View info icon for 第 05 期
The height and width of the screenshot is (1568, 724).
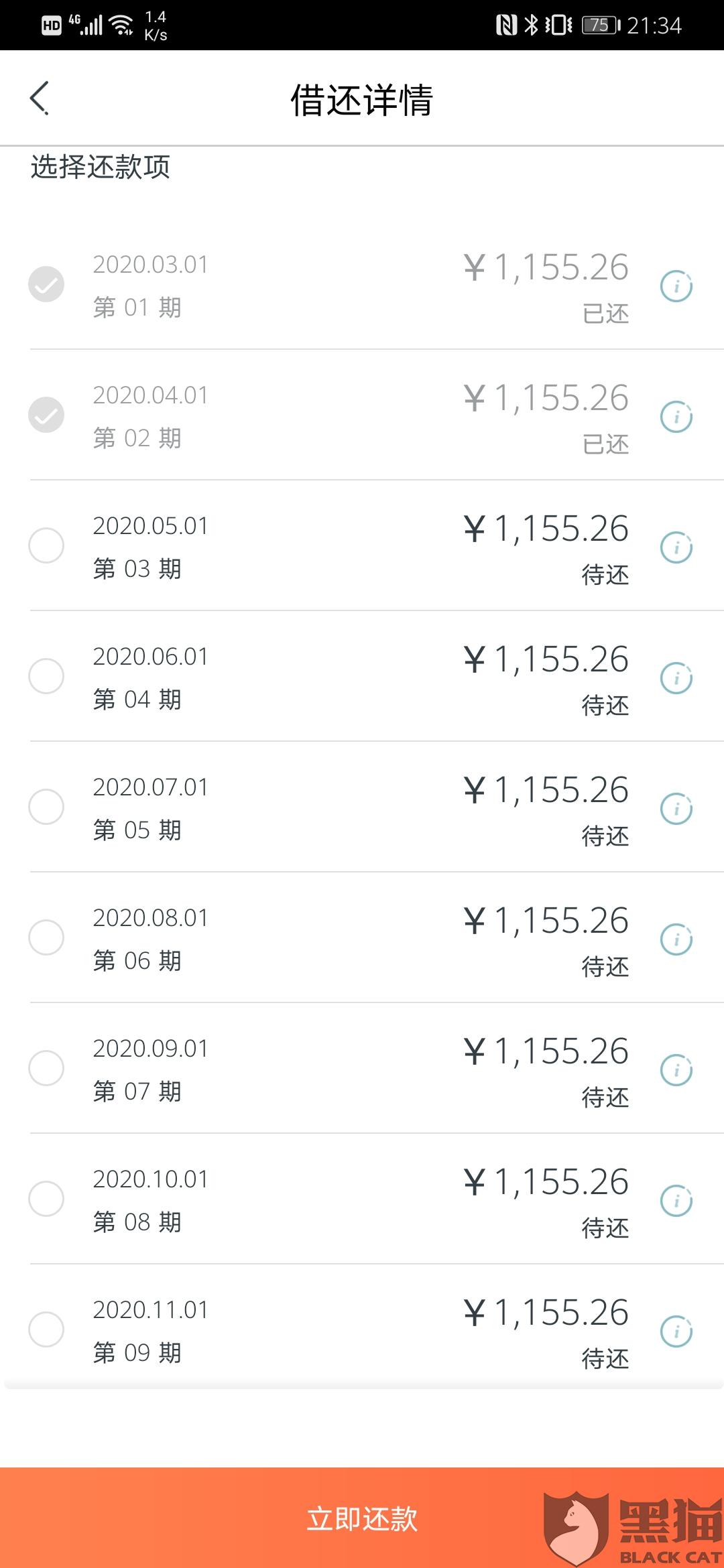[676, 809]
